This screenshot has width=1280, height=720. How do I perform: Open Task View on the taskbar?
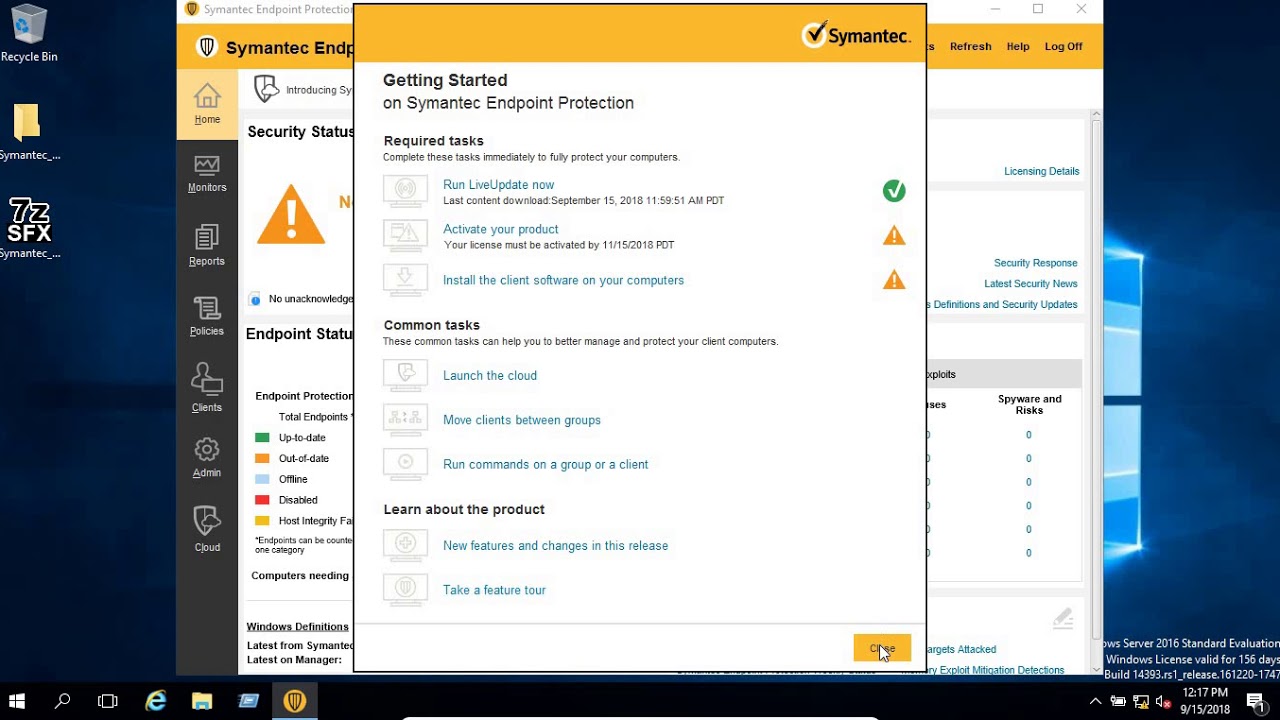click(108, 701)
